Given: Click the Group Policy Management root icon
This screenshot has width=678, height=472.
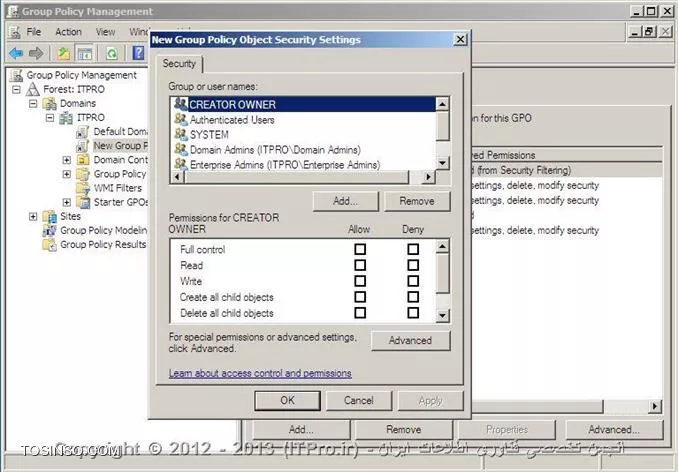Looking at the screenshot, I should pyautogui.click(x=16, y=75).
